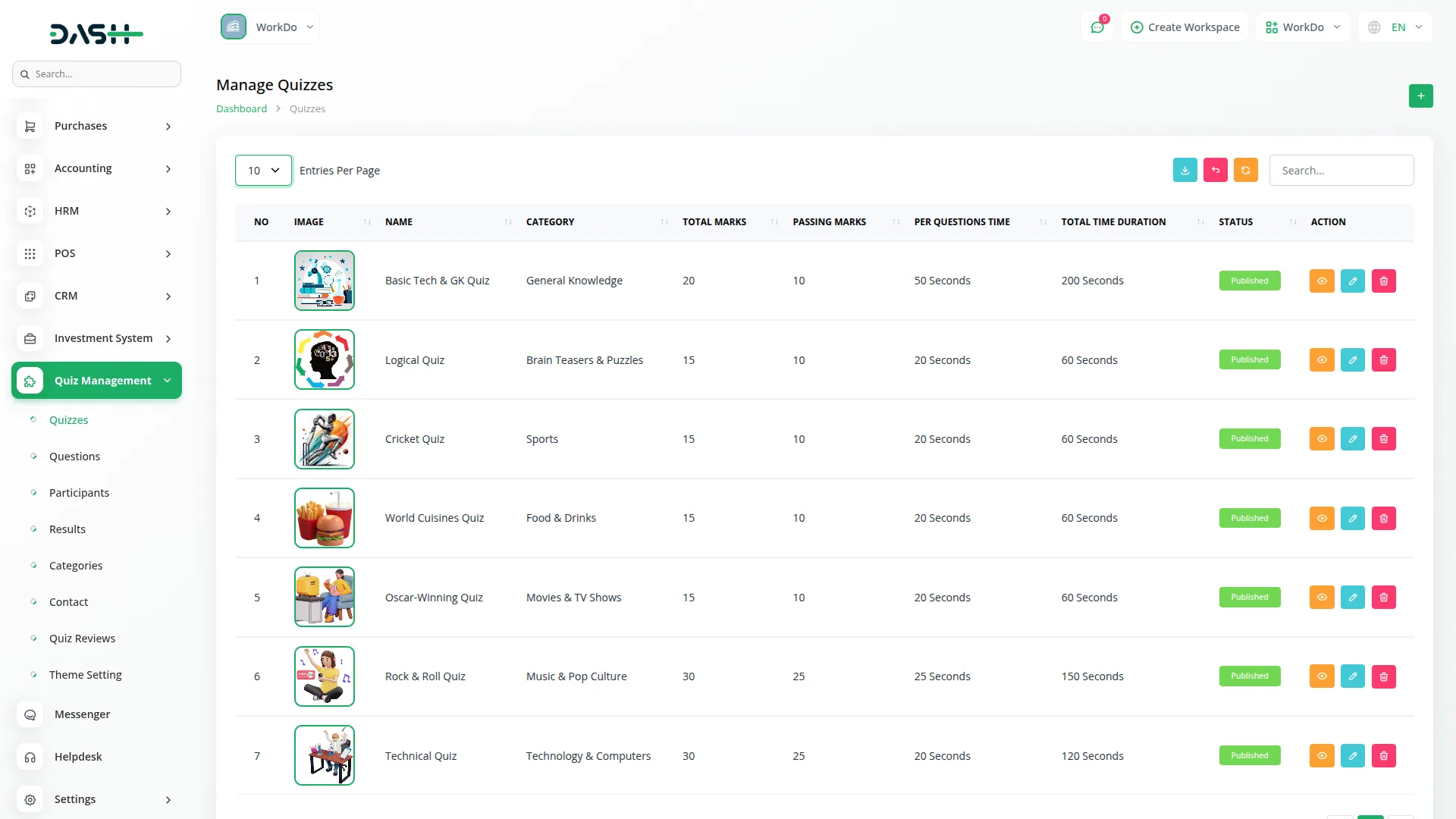This screenshot has height=819, width=1456.
Task: Edit the Logical Quiz entry
Action: pyautogui.click(x=1352, y=360)
